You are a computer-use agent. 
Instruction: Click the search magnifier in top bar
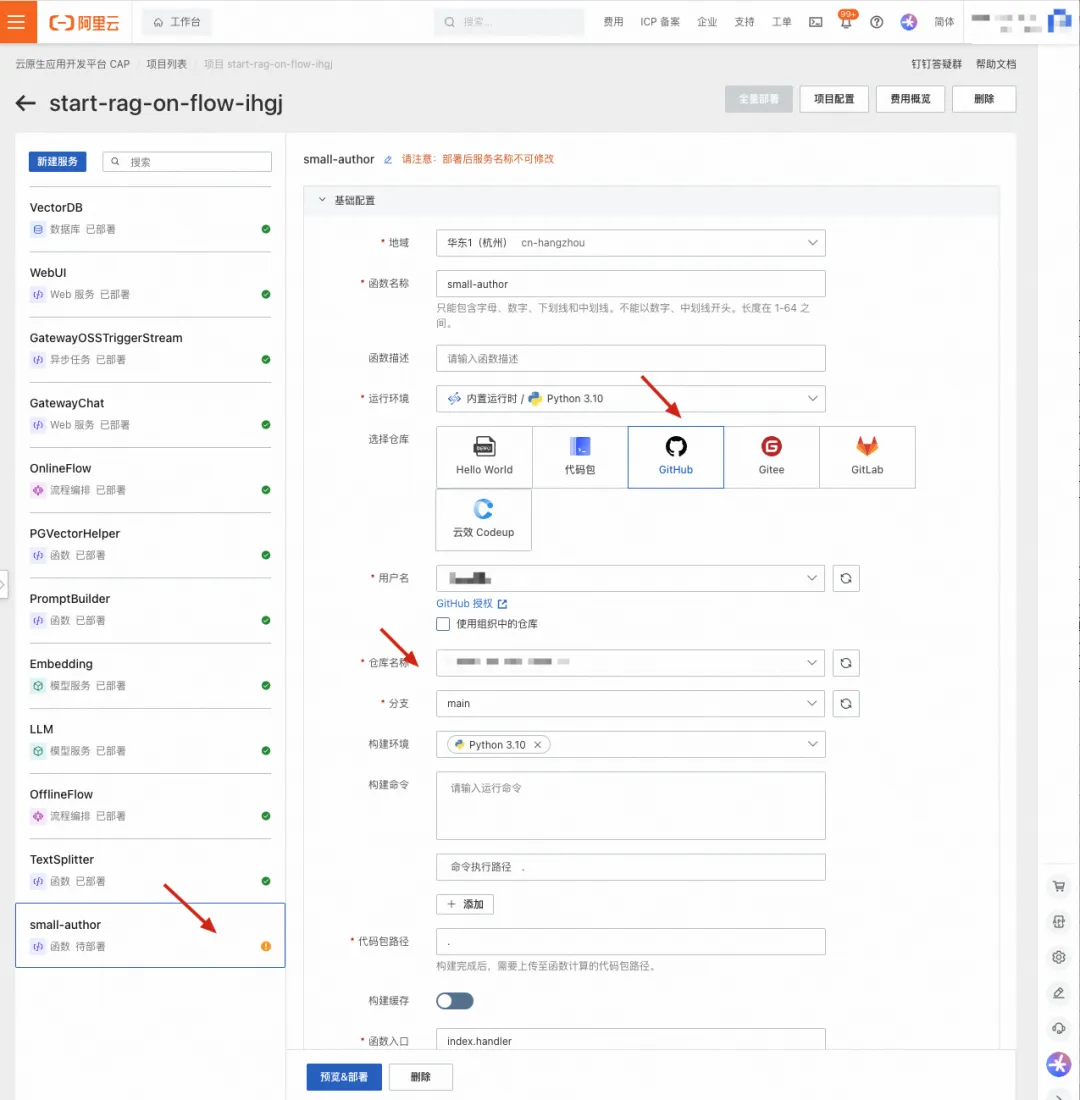pyautogui.click(x=450, y=22)
